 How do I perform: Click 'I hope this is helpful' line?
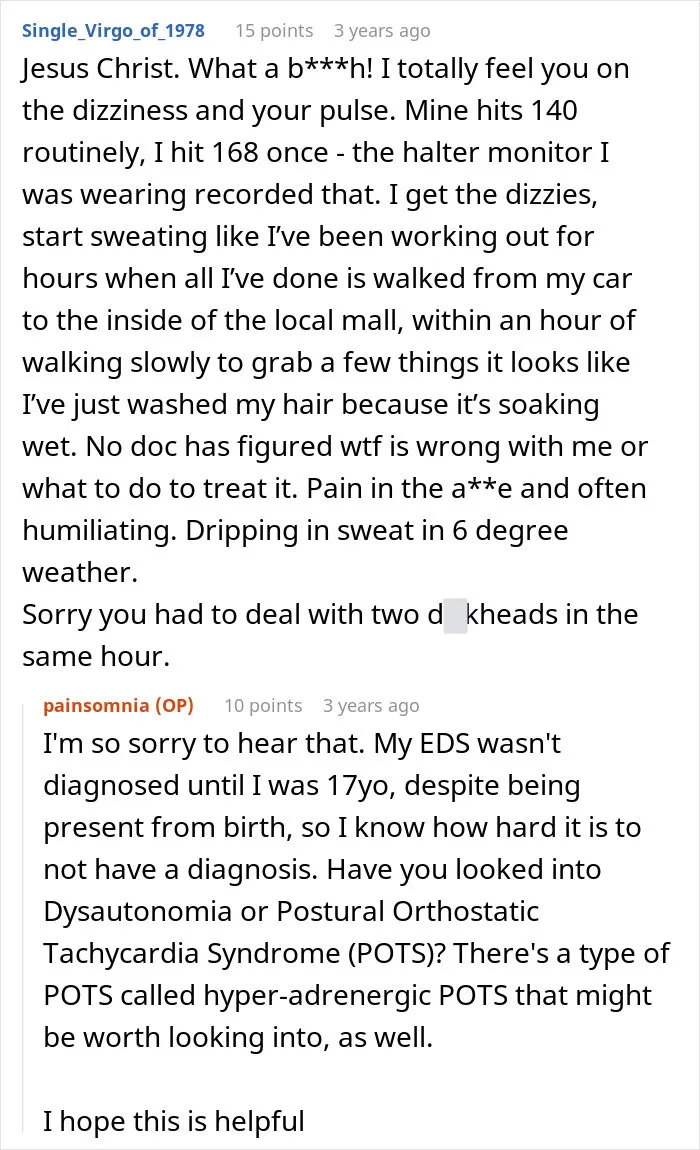(x=173, y=1121)
